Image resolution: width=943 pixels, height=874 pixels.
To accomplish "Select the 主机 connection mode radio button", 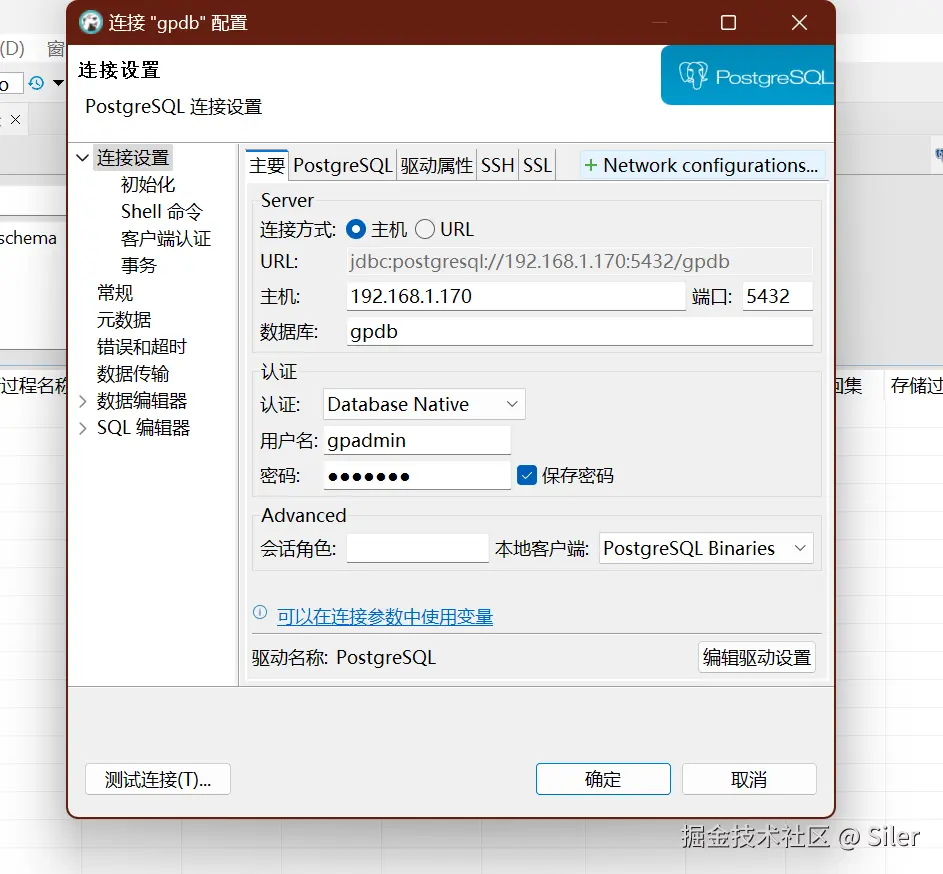I will click(355, 228).
